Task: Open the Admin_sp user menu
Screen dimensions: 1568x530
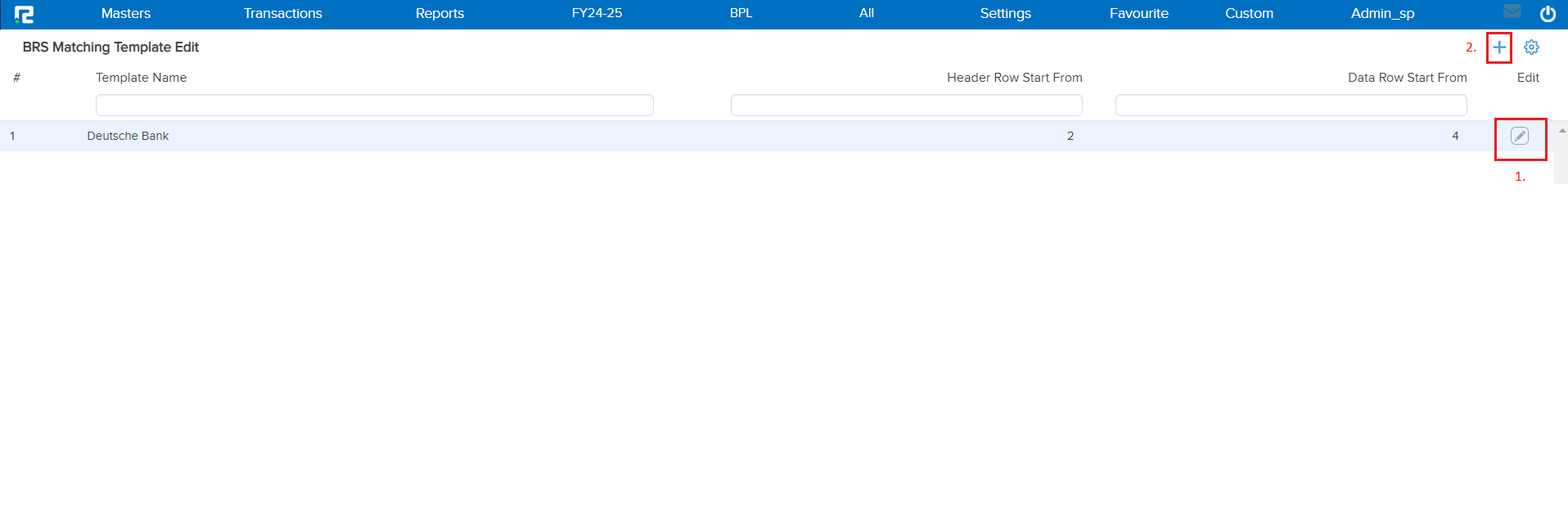Action: coord(1382,14)
